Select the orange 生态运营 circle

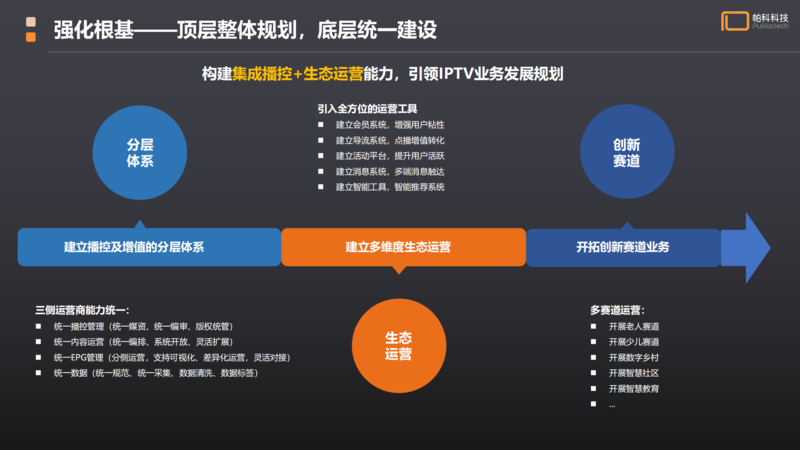coord(399,346)
